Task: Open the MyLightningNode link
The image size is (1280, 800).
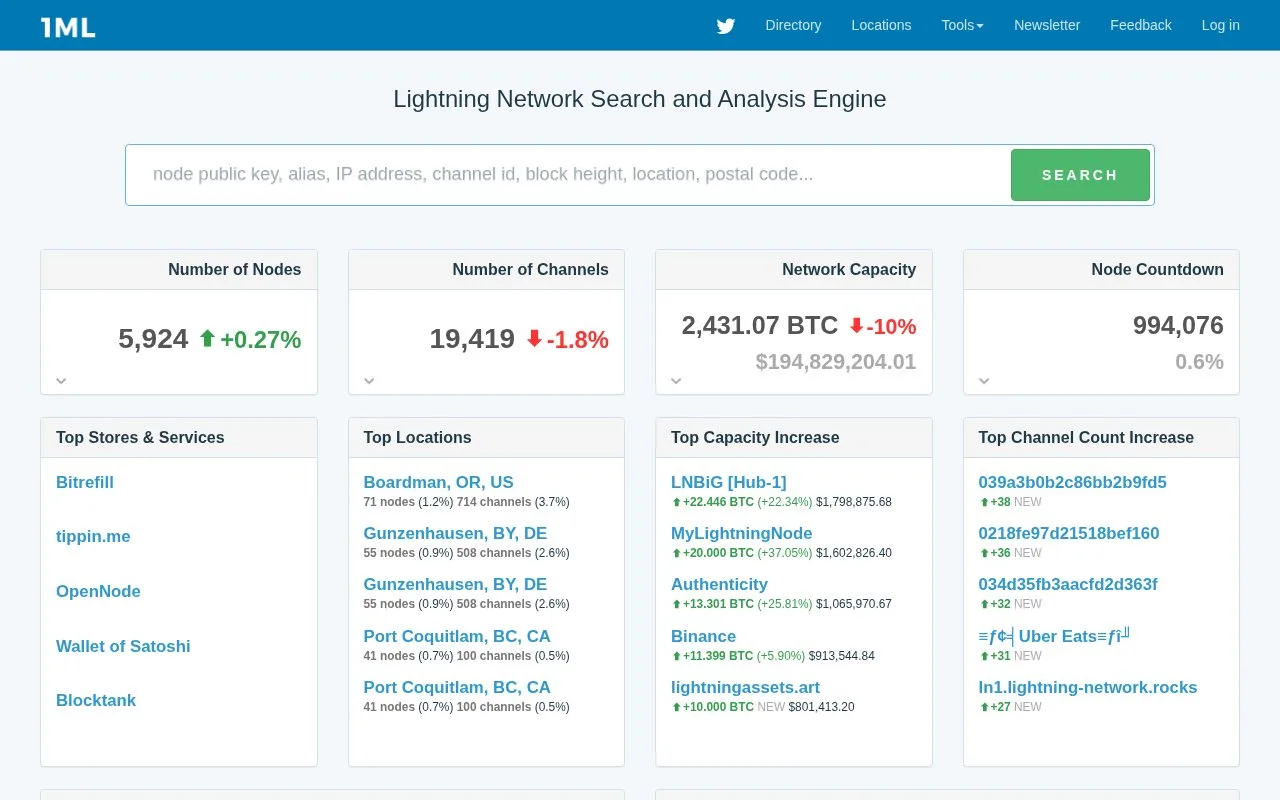Action: point(742,533)
